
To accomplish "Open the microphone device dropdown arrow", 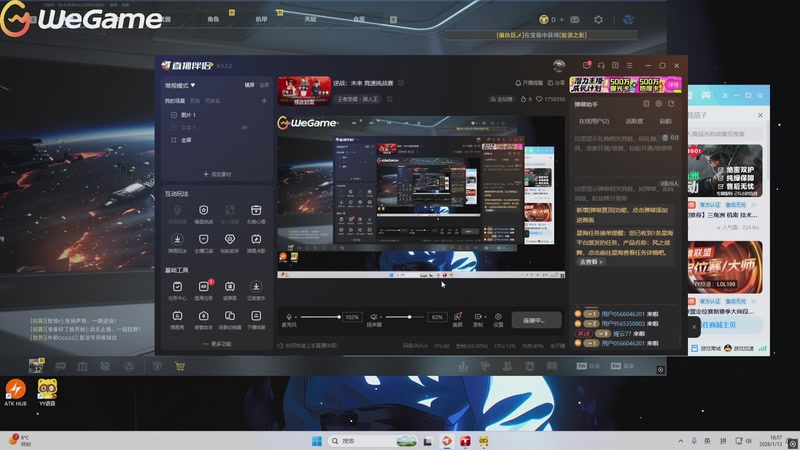I will pos(295,317).
